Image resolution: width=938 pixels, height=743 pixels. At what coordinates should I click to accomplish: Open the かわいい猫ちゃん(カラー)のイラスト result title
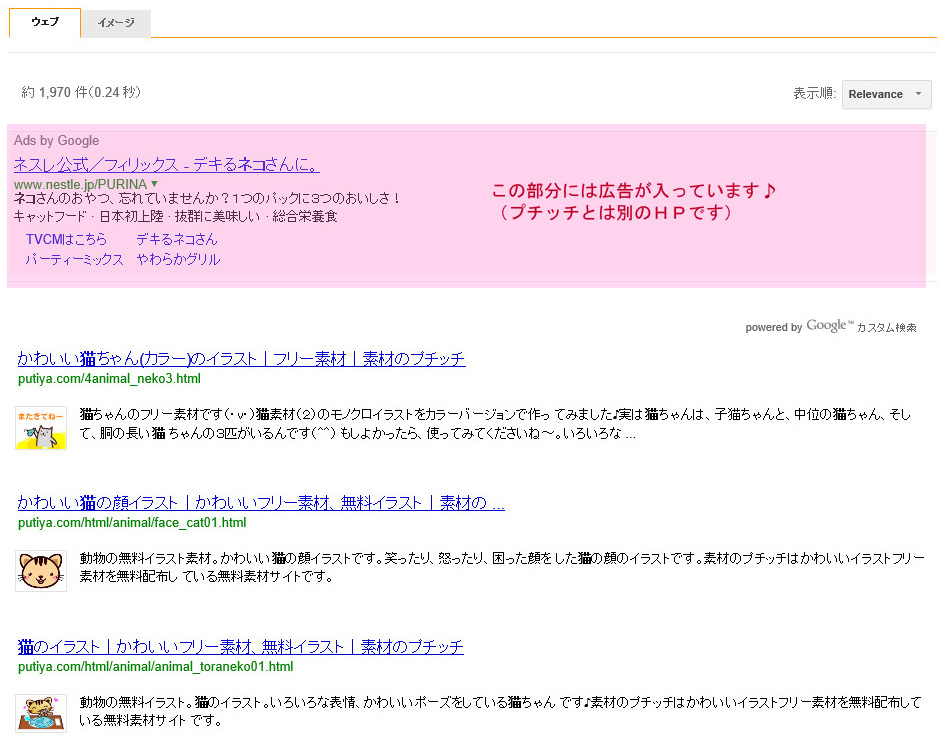[x=241, y=359]
